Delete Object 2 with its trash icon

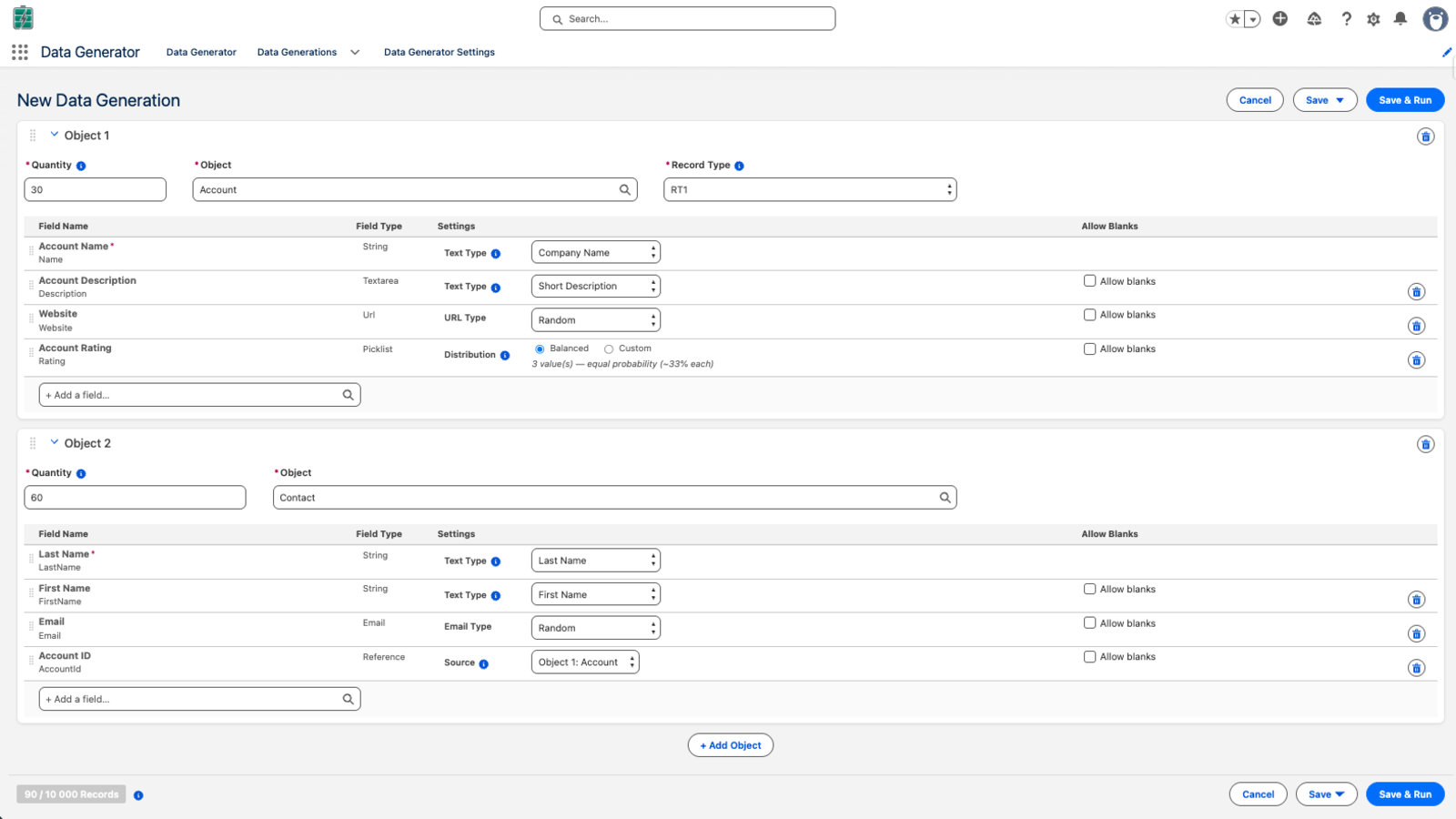pos(1426,444)
